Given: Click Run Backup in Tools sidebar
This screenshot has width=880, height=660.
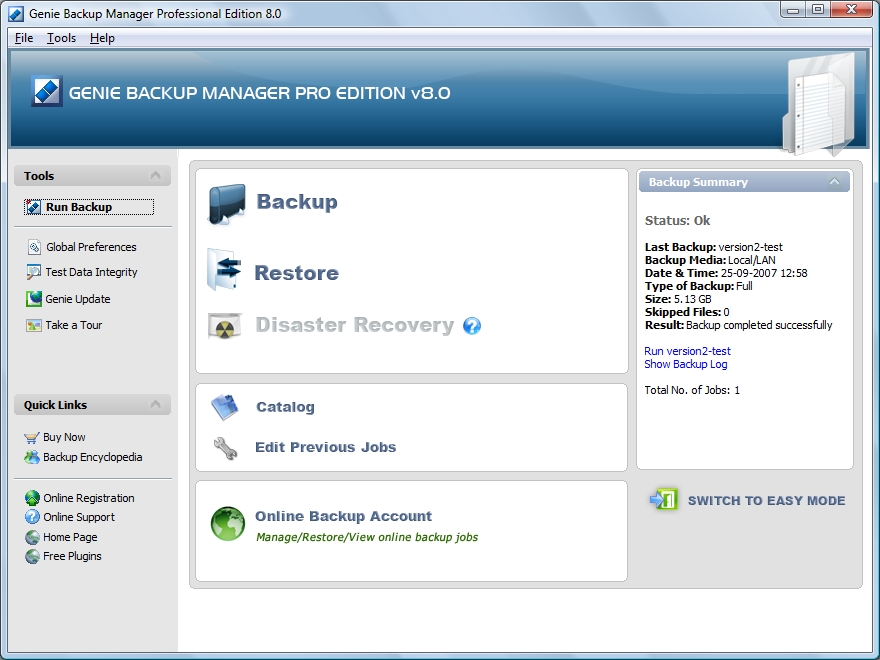Looking at the screenshot, I should tap(79, 207).
